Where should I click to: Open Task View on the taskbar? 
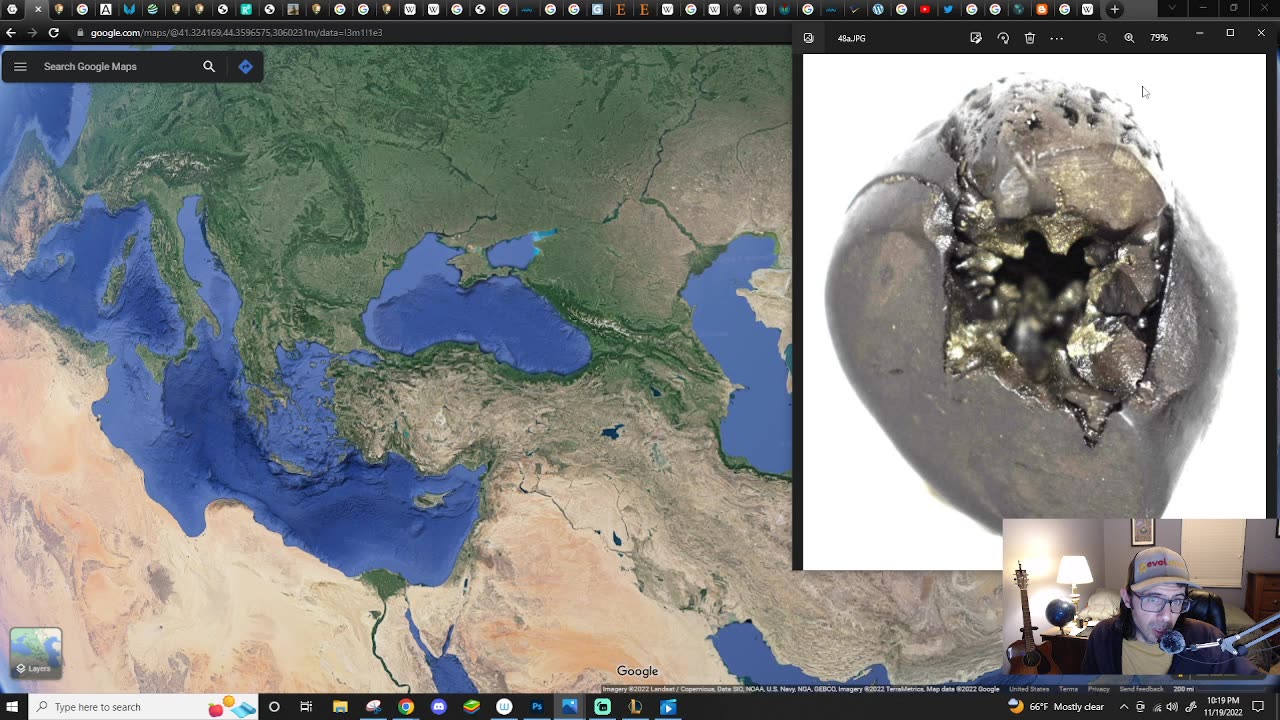306,707
